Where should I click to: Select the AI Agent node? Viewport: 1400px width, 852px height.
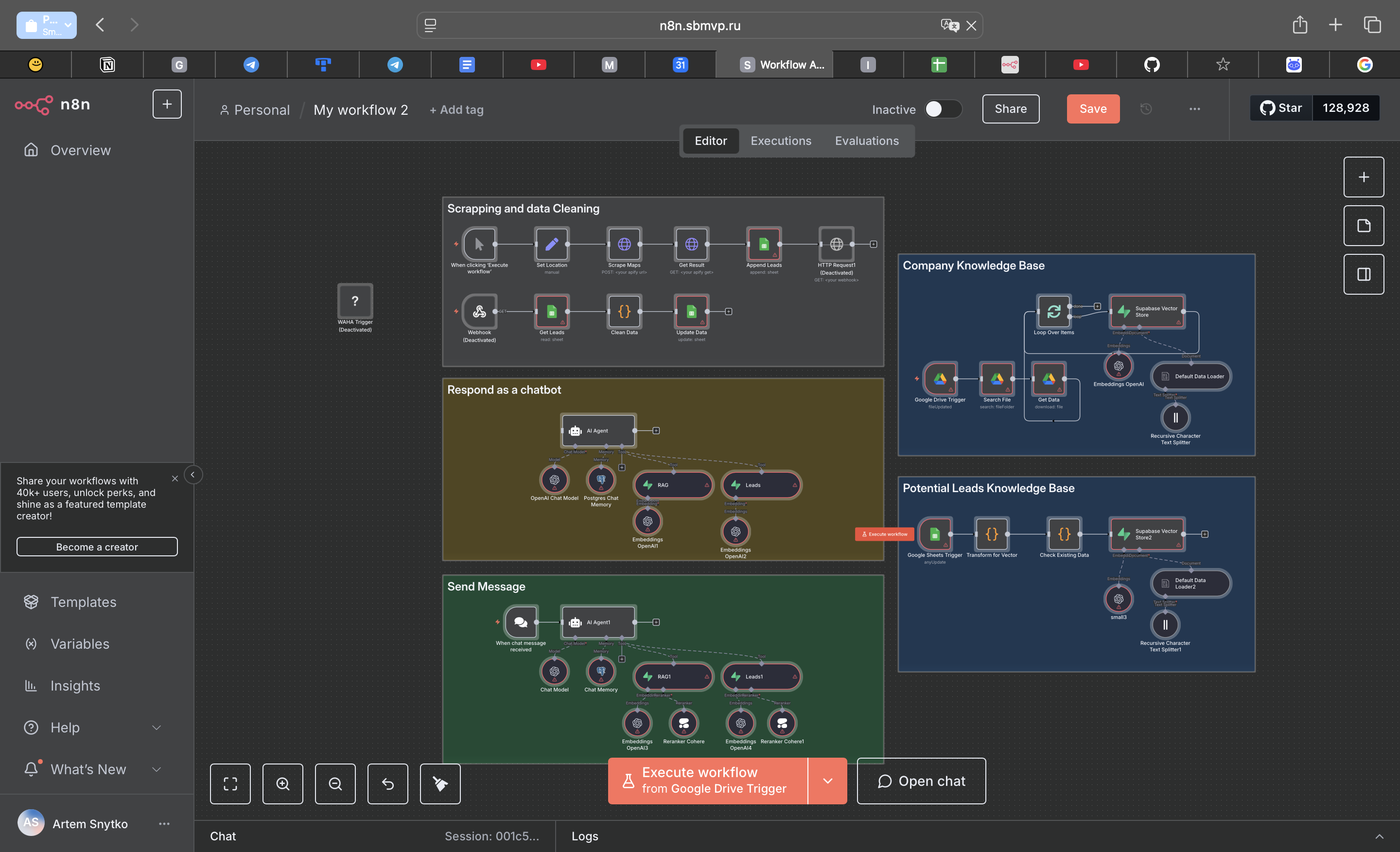pos(598,430)
